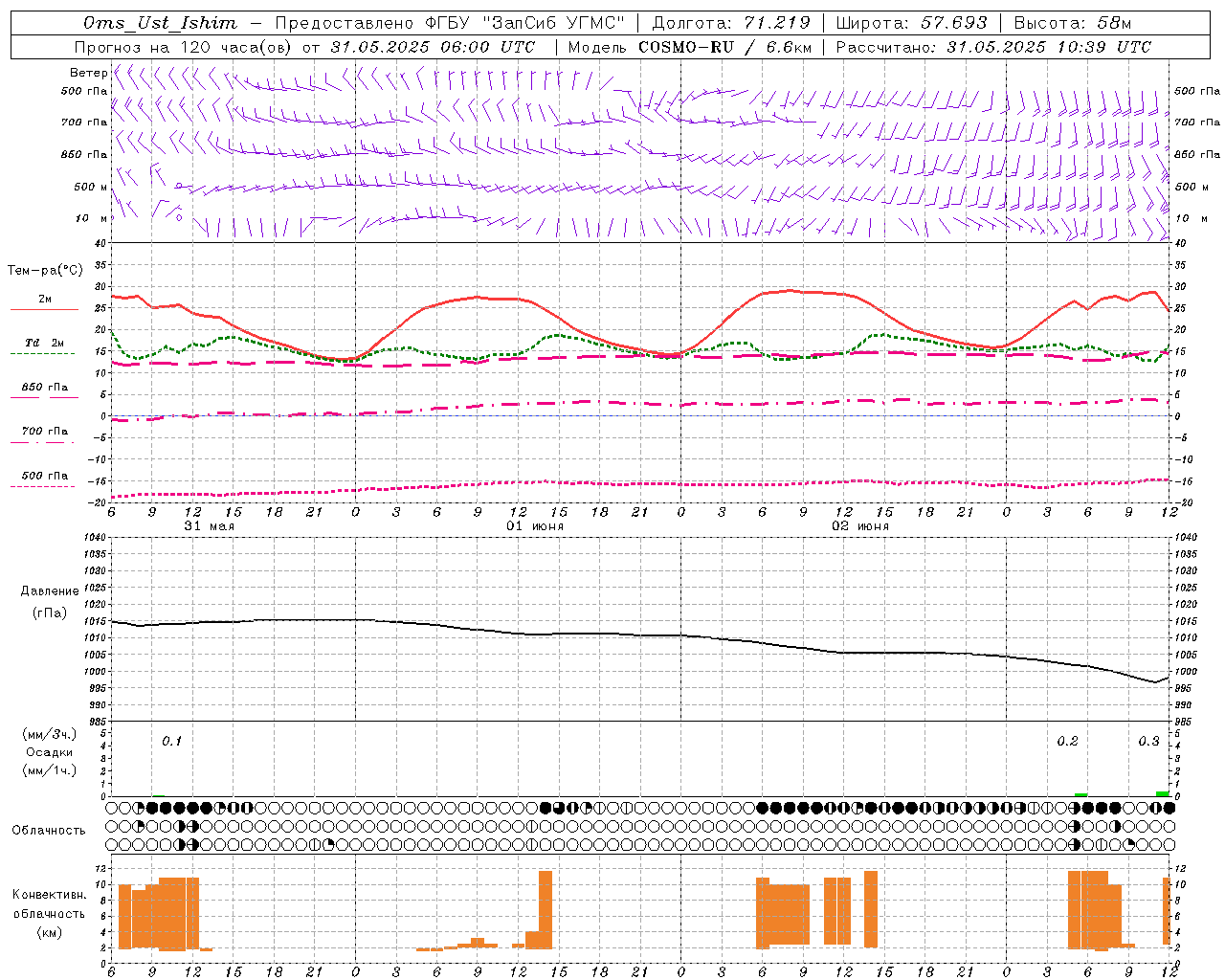Select the text Предоставлено ФГБУ "ЗапСиб УГМС"
Image resolution: width=1225 pixels, height=980 pixels.
click(450, 23)
